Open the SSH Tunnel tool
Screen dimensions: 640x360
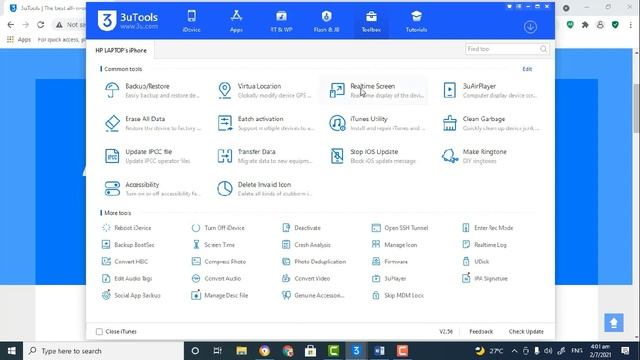(400, 228)
